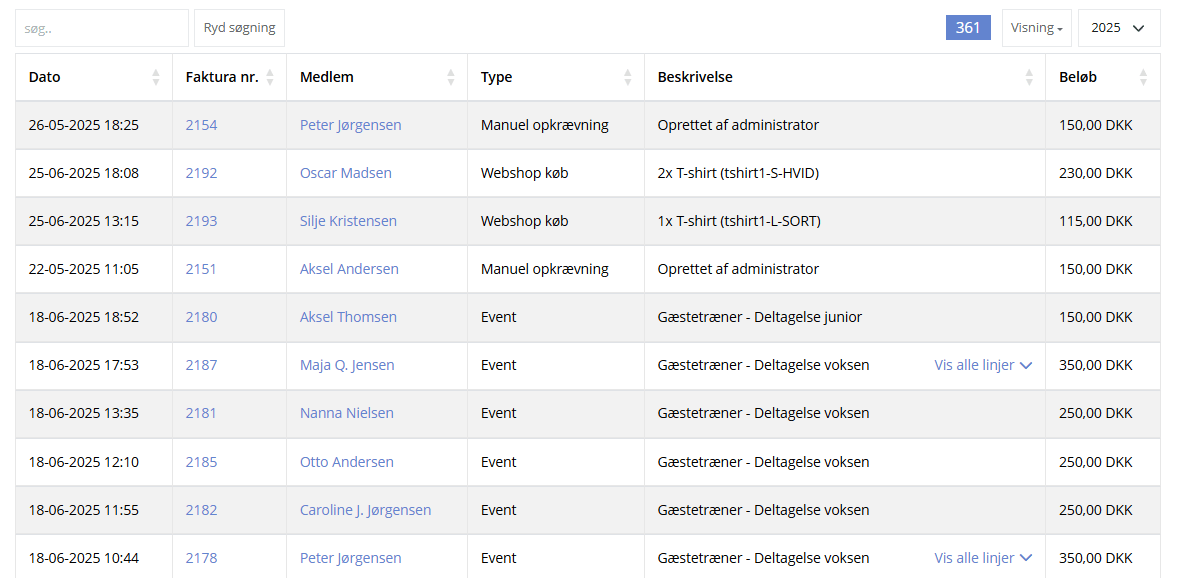Image resolution: width=1177 pixels, height=578 pixels.
Task: Open member Caroline J. Jørgensen
Action: pos(366,510)
